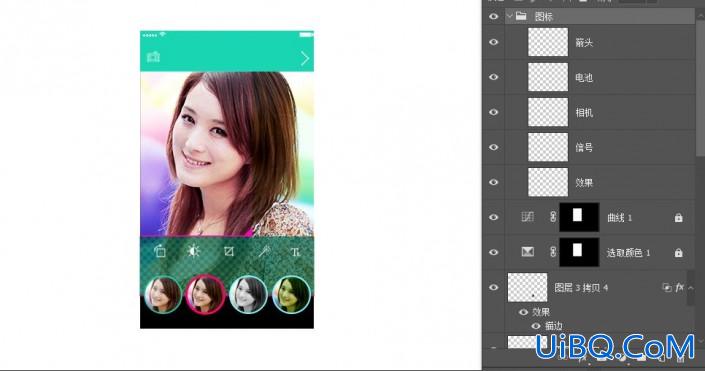Select the layer mask of 曲线 1

[x=579, y=217]
